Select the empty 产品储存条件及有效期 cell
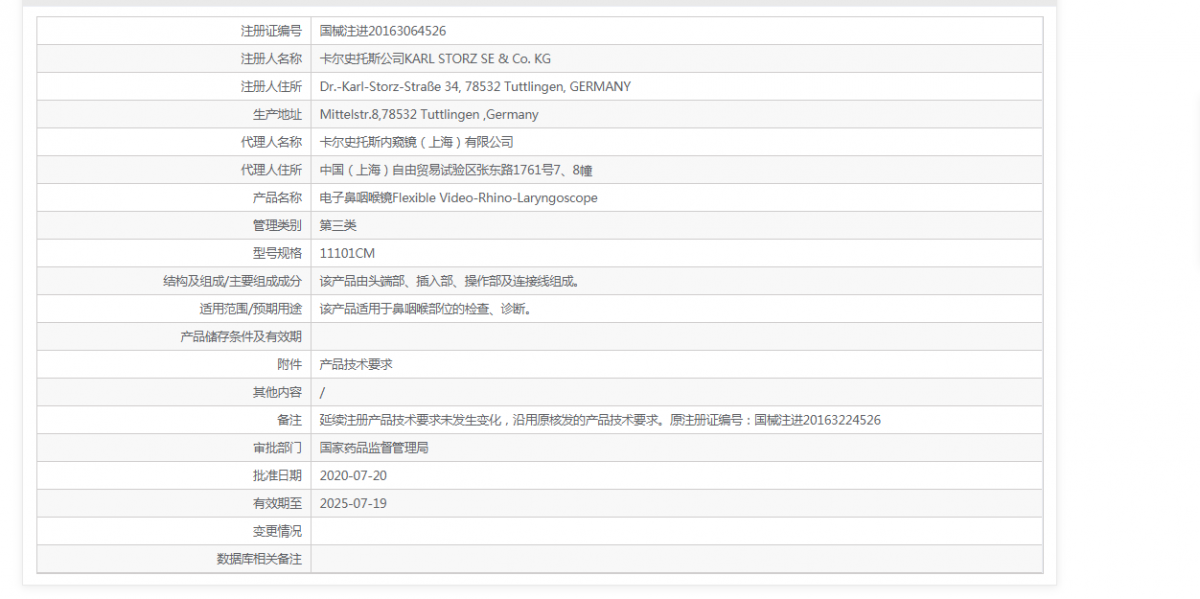Image resolution: width=1200 pixels, height=599 pixels. [x=600, y=336]
